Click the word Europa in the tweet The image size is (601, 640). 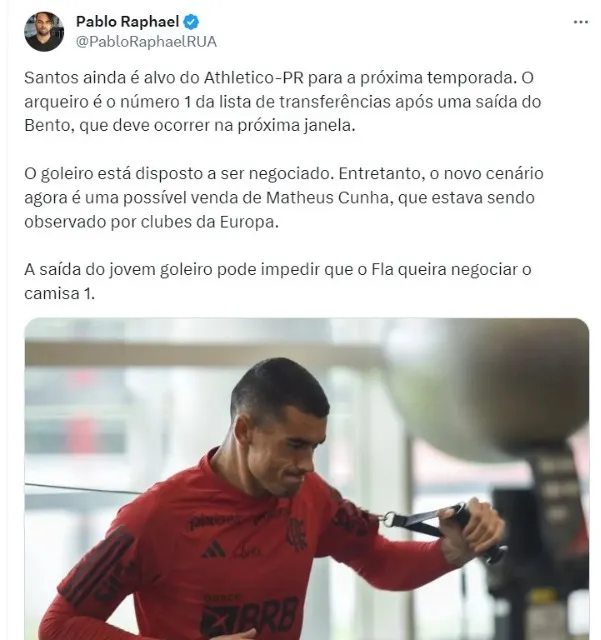249,222
